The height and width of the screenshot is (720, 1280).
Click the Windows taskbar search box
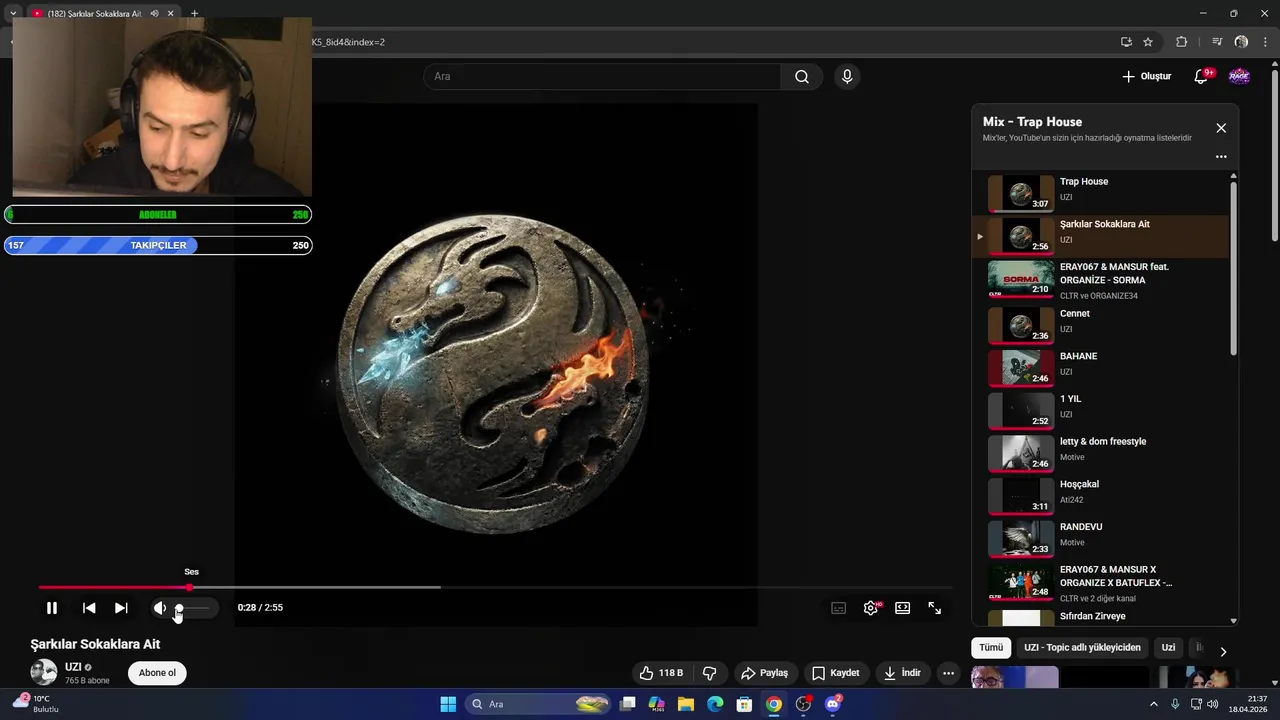[x=539, y=704]
